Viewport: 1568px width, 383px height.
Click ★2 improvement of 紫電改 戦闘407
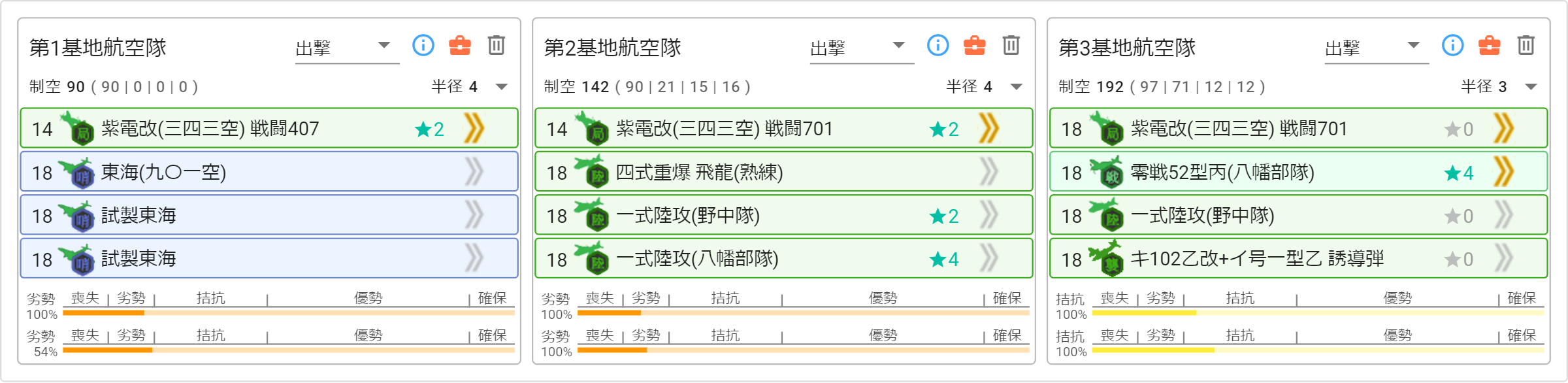(430, 129)
